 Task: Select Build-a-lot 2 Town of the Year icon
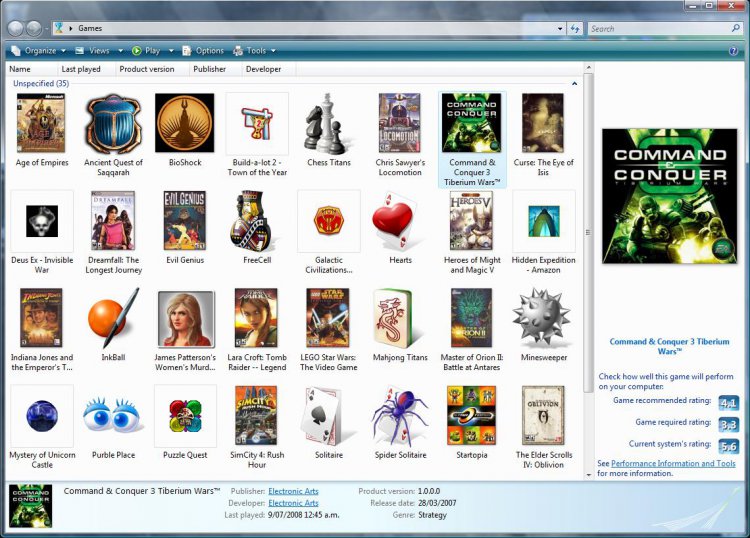click(257, 123)
